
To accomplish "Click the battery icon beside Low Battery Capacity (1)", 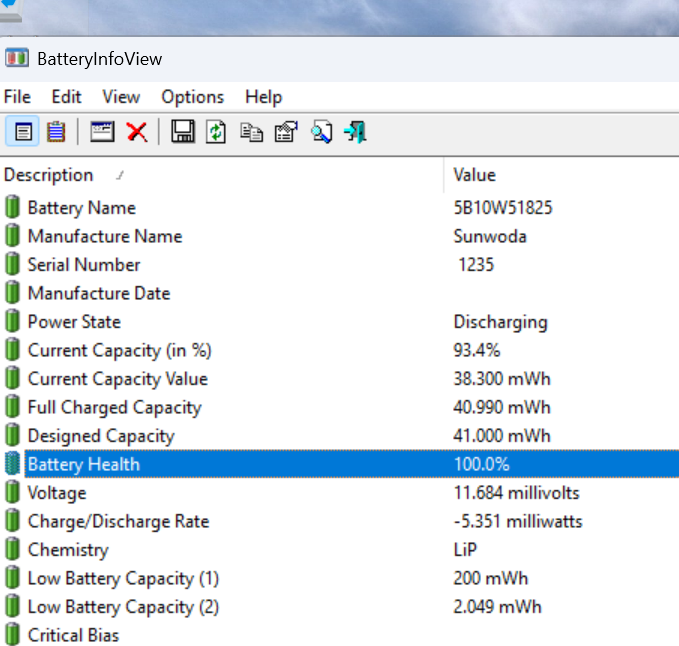I will pyautogui.click(x=13, y=577).
